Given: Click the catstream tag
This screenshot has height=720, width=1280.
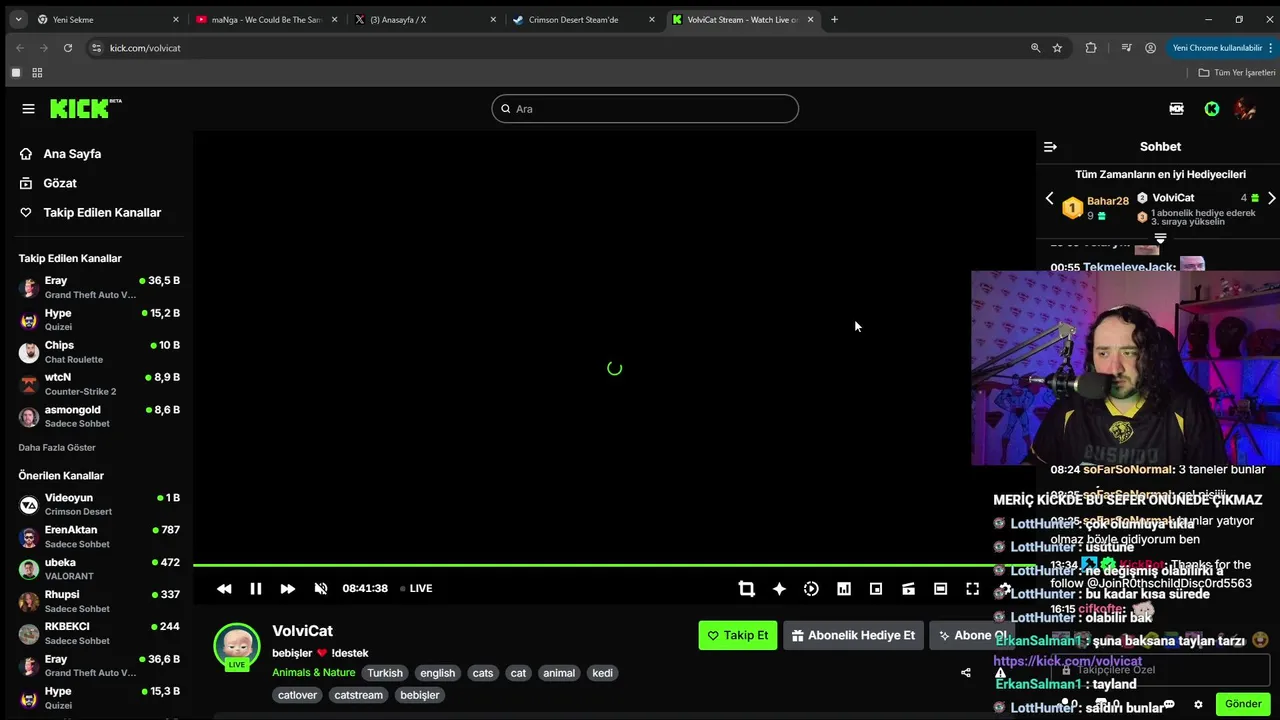Looking at the screenshot, I should point(358,695).
